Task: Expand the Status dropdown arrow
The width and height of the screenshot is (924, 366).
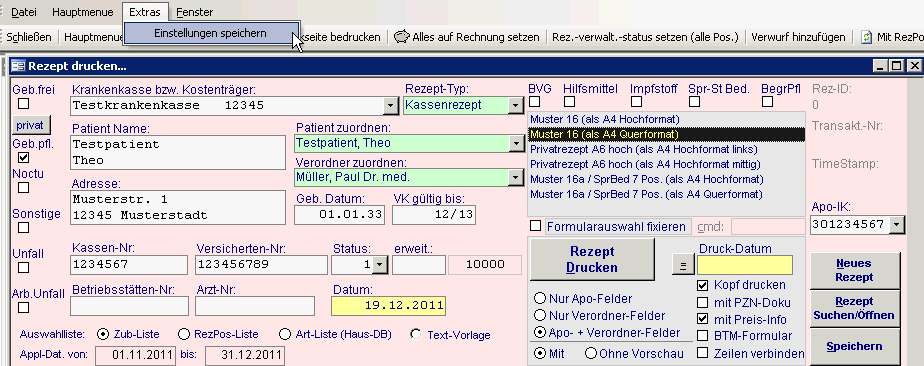Action: click(x=379, y=265)
